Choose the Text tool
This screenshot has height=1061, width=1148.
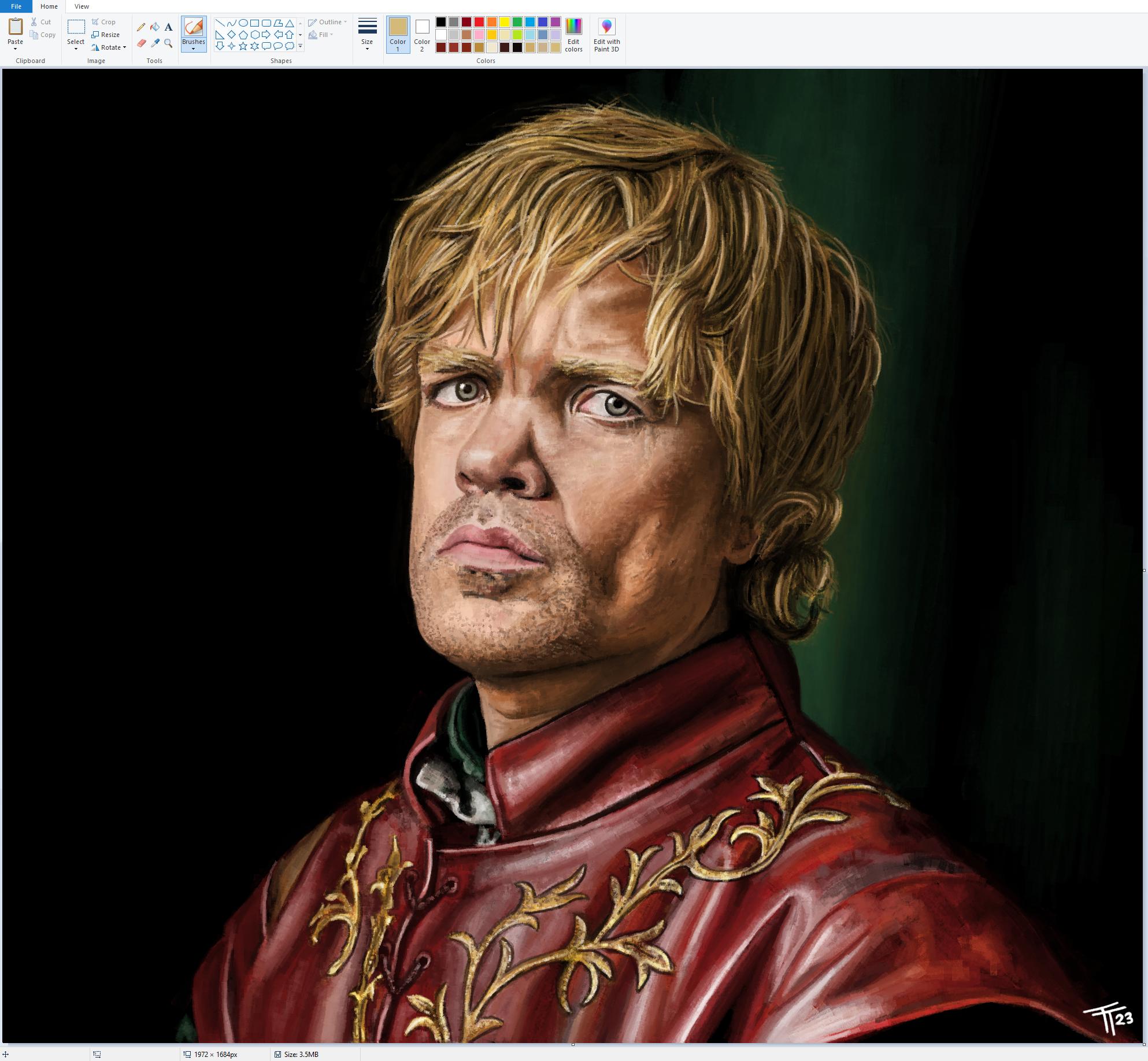(168, 27)
